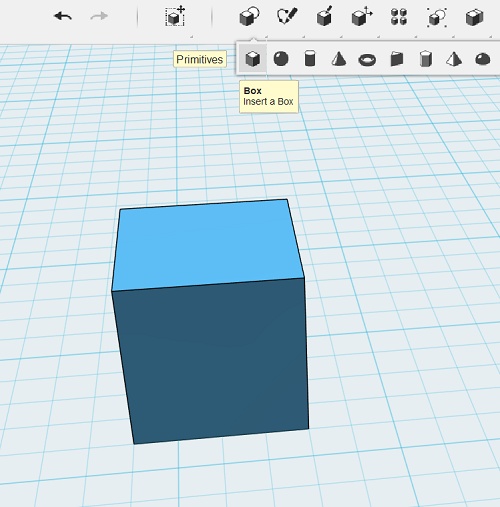500x507 pixels.
Task: Insert a Pyramid primitive
Action: coord(454,59)
